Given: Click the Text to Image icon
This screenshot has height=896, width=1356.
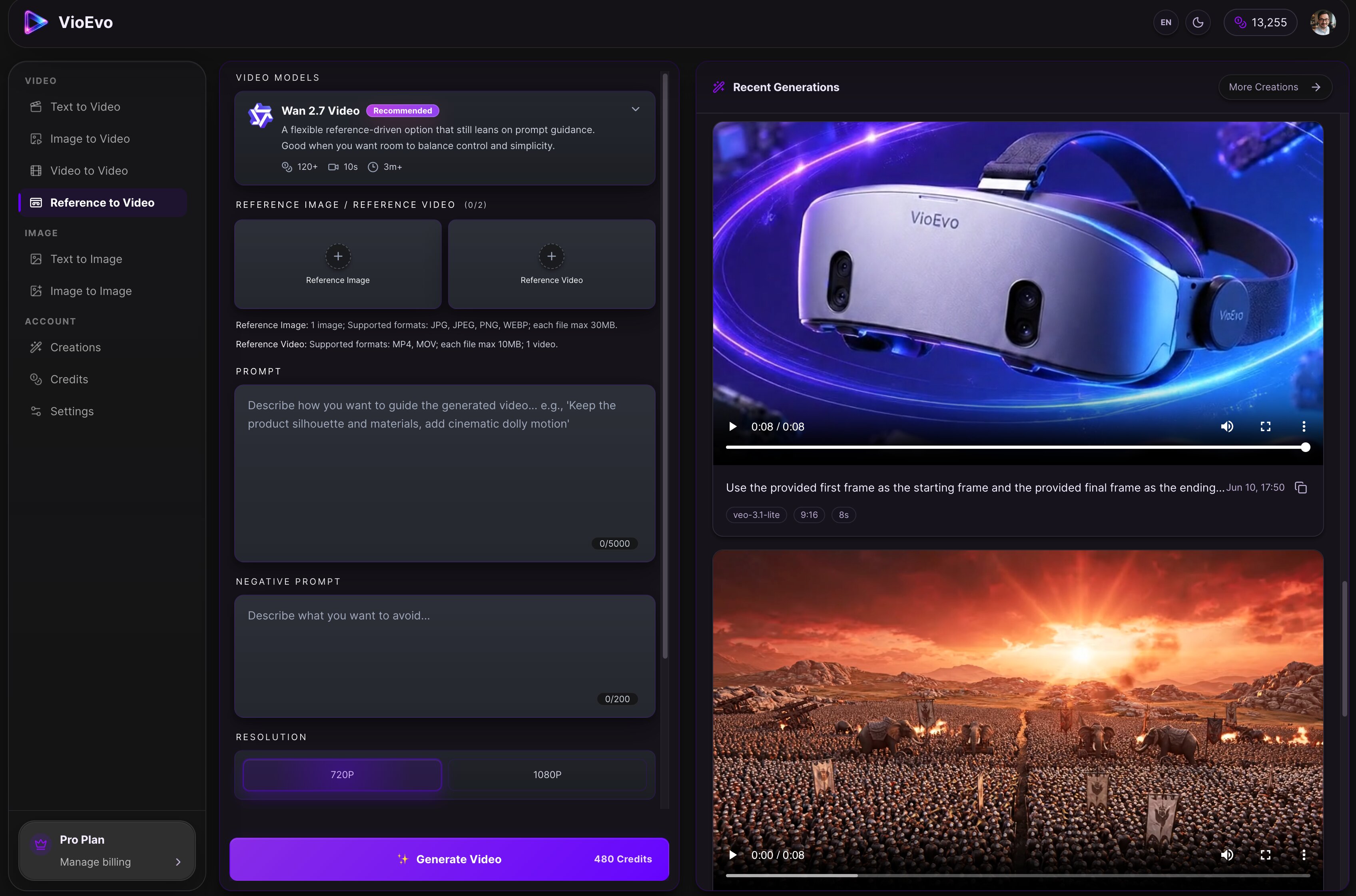Looking at the screenshot, I should tap(36, 259).
